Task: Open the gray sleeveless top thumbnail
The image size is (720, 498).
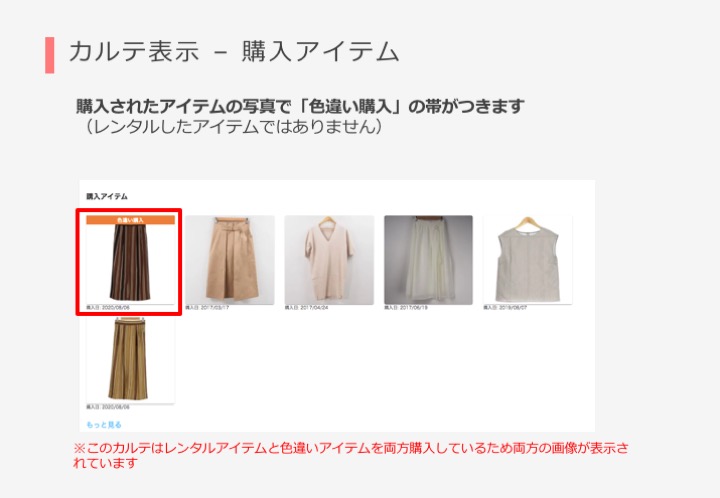Action: (528, 260)
